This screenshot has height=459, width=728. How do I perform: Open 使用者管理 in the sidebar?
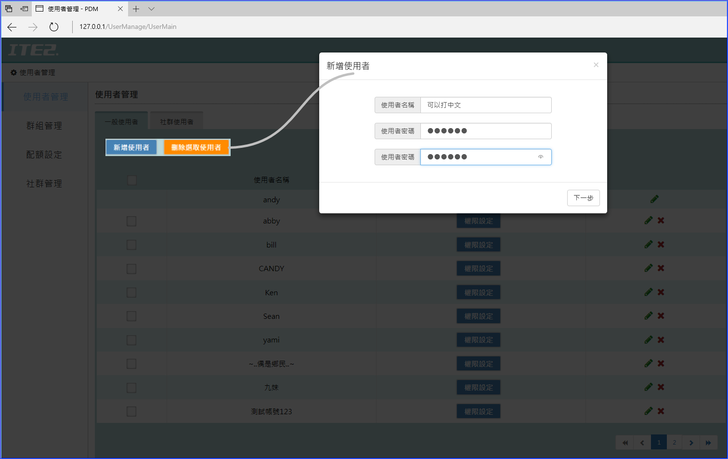46,97
